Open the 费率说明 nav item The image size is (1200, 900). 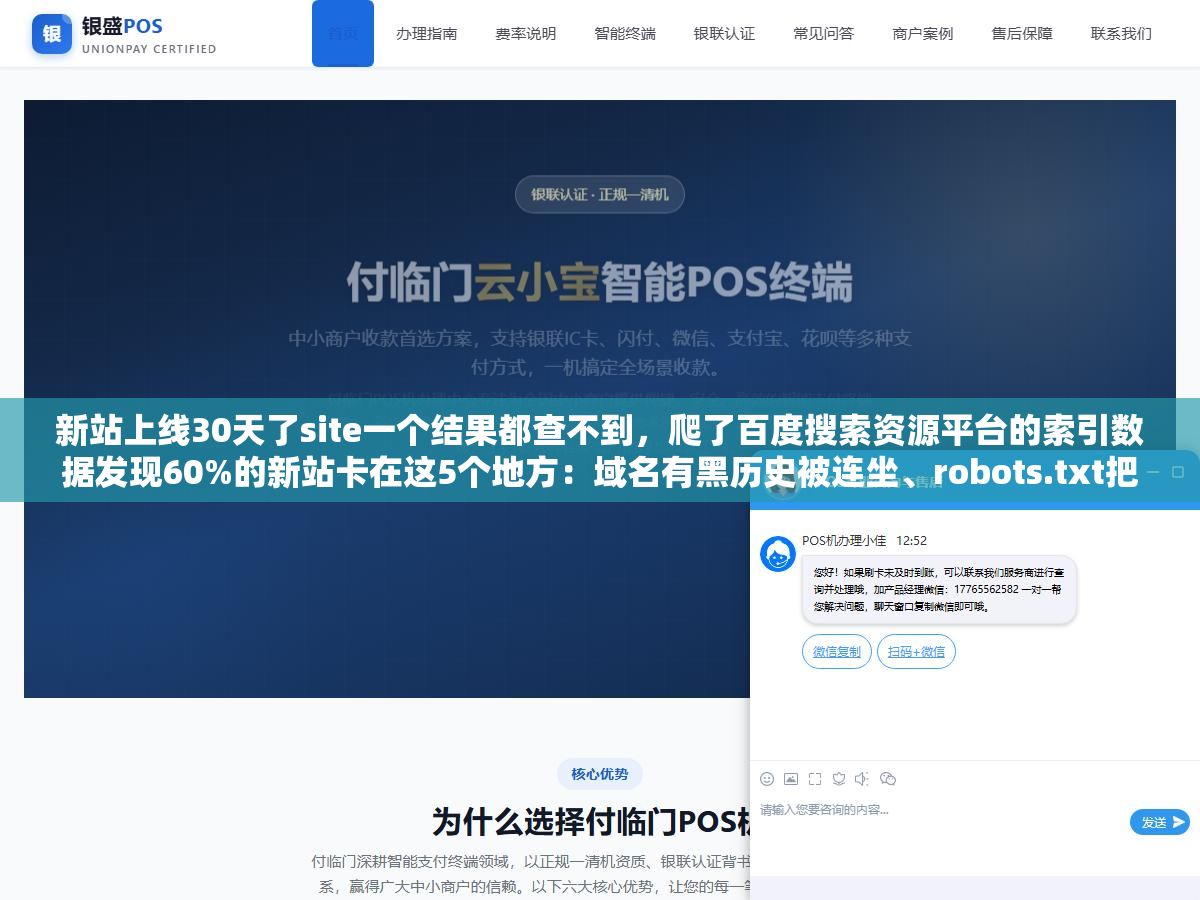pos(526,33)
